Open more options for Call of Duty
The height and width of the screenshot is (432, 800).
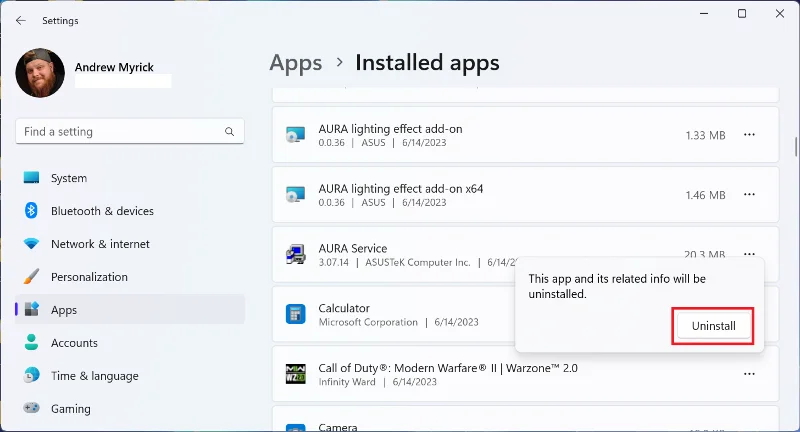(749, 374)
